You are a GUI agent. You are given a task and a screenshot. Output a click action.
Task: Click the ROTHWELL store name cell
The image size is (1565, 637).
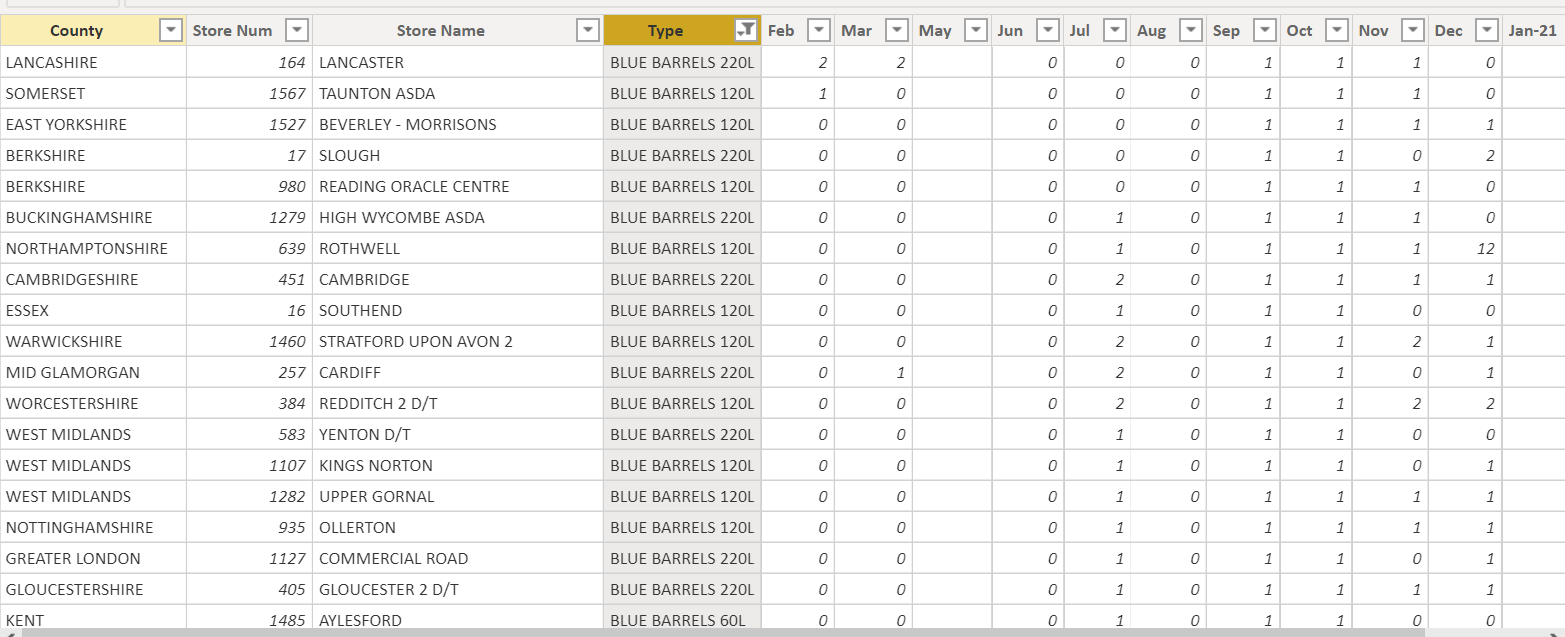(x=458, y=248)
